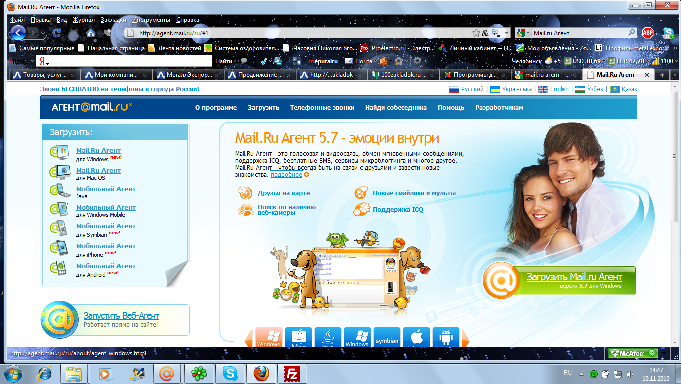Screen dimensions: 681x384
Task: Reload the page with the refresh icon
Action: pyautogui.click(x=56, y=33)
